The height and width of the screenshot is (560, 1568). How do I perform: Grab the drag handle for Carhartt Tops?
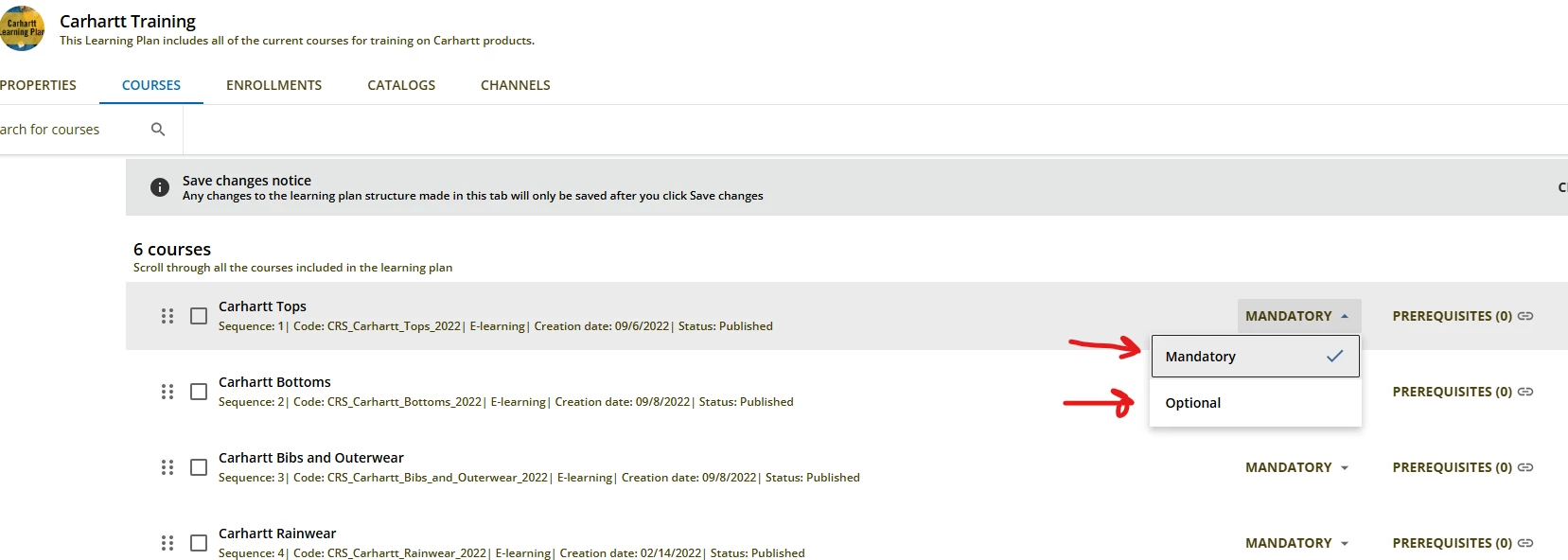tap(167, 316)
